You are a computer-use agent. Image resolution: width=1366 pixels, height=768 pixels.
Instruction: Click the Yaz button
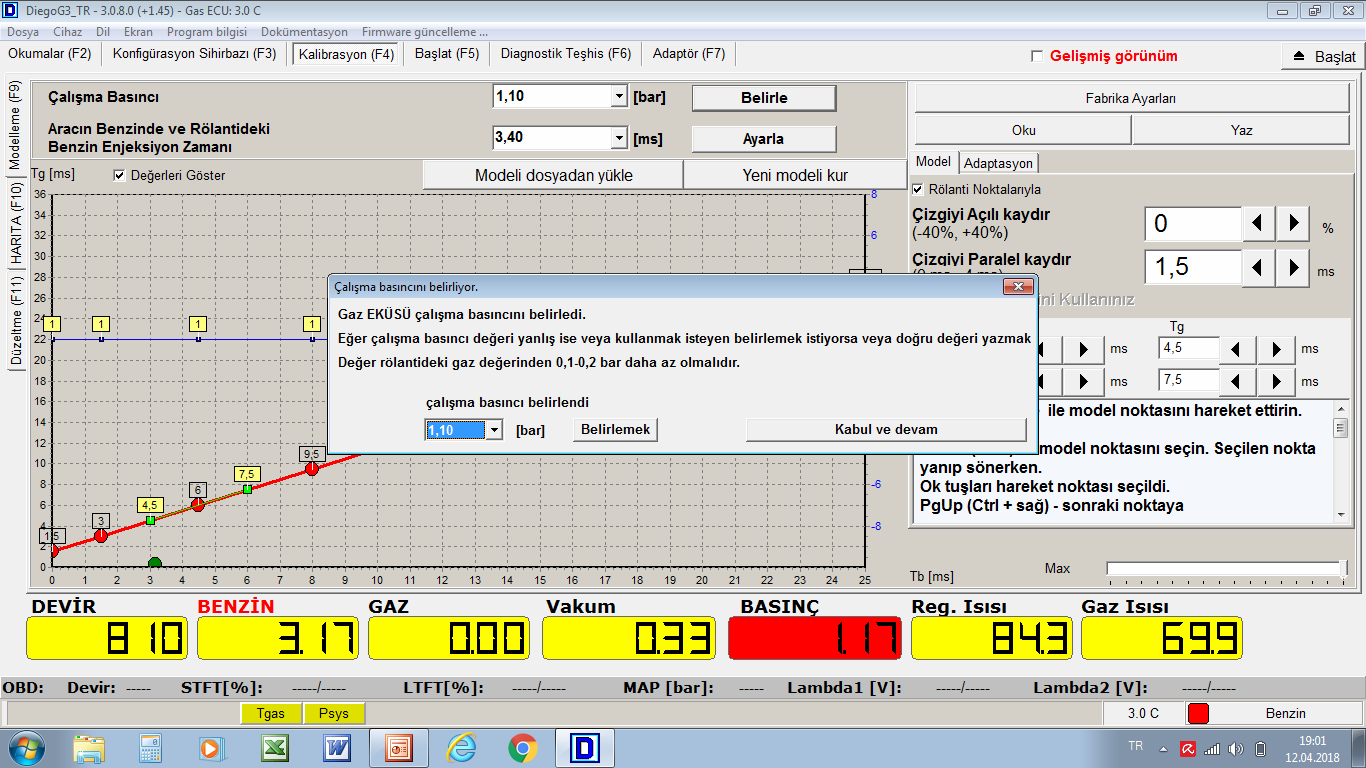pos(1241,130)
